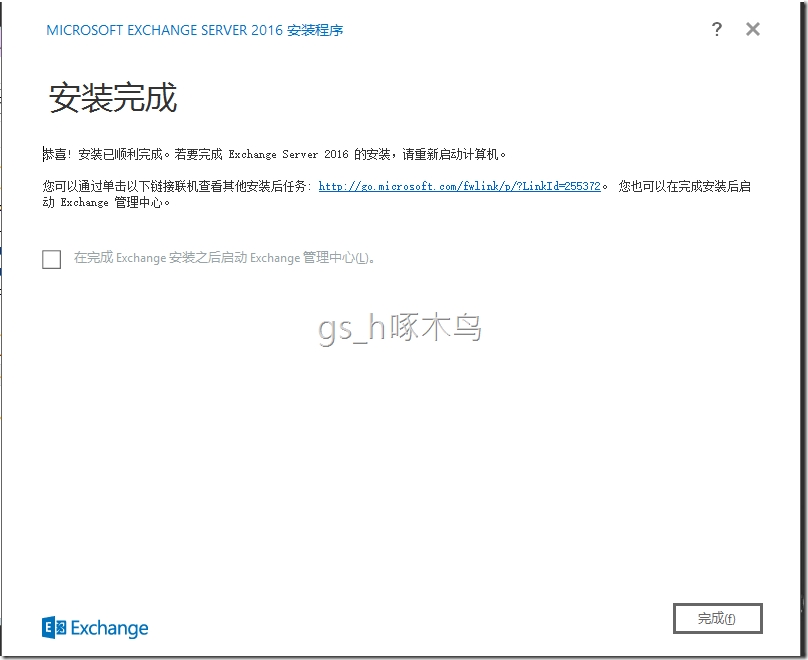
Task: Select the MICROSOFT EXCHANGE SERVER 2016 安装程序 label
Action: [x=194, y=30]
